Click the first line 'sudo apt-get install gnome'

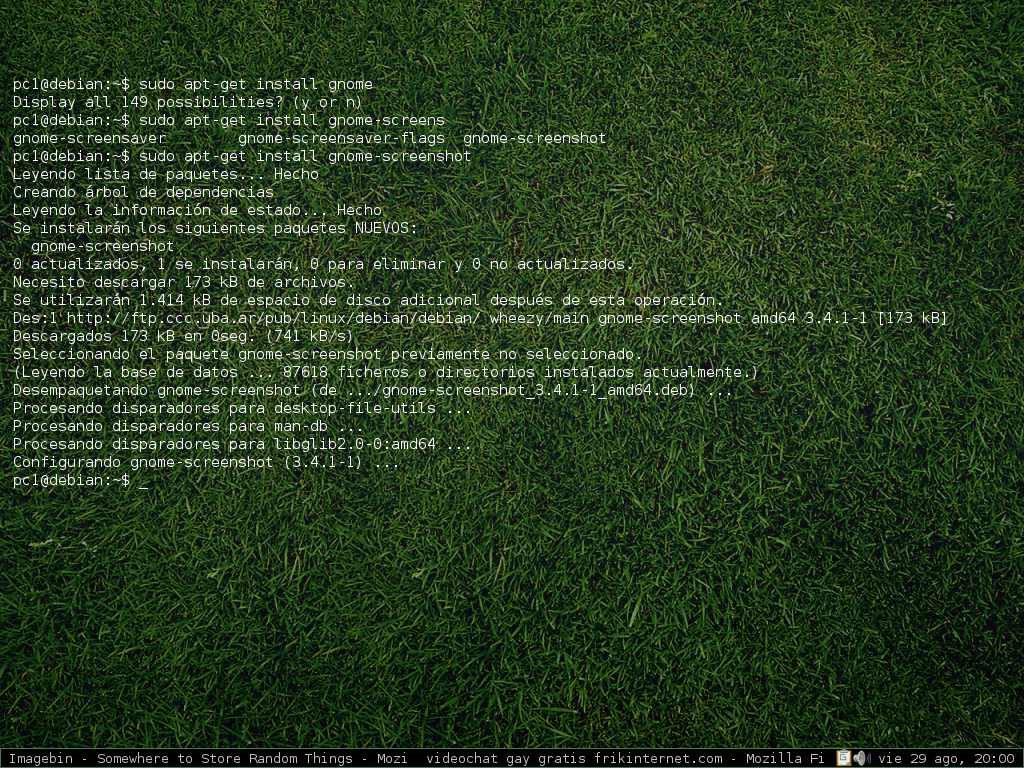point(193,84)
